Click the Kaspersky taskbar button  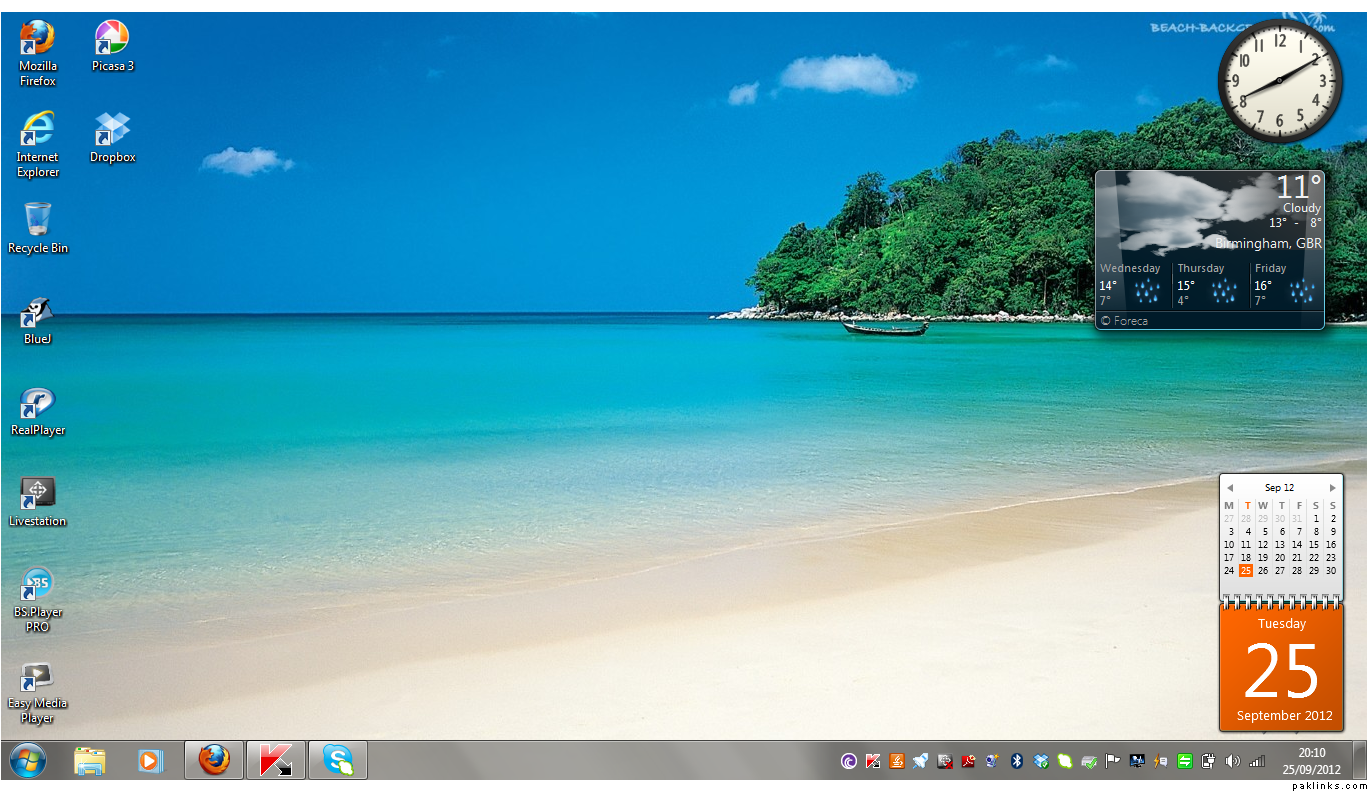click(x=275, y=761)
